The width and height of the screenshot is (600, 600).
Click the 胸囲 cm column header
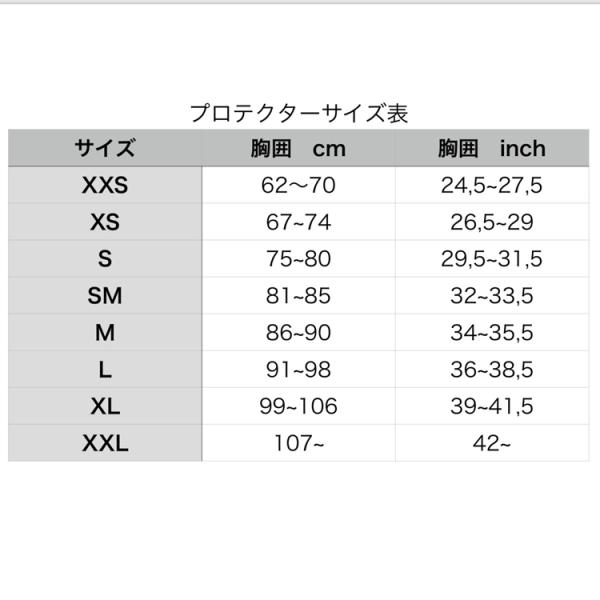click(x=298, y=149)
